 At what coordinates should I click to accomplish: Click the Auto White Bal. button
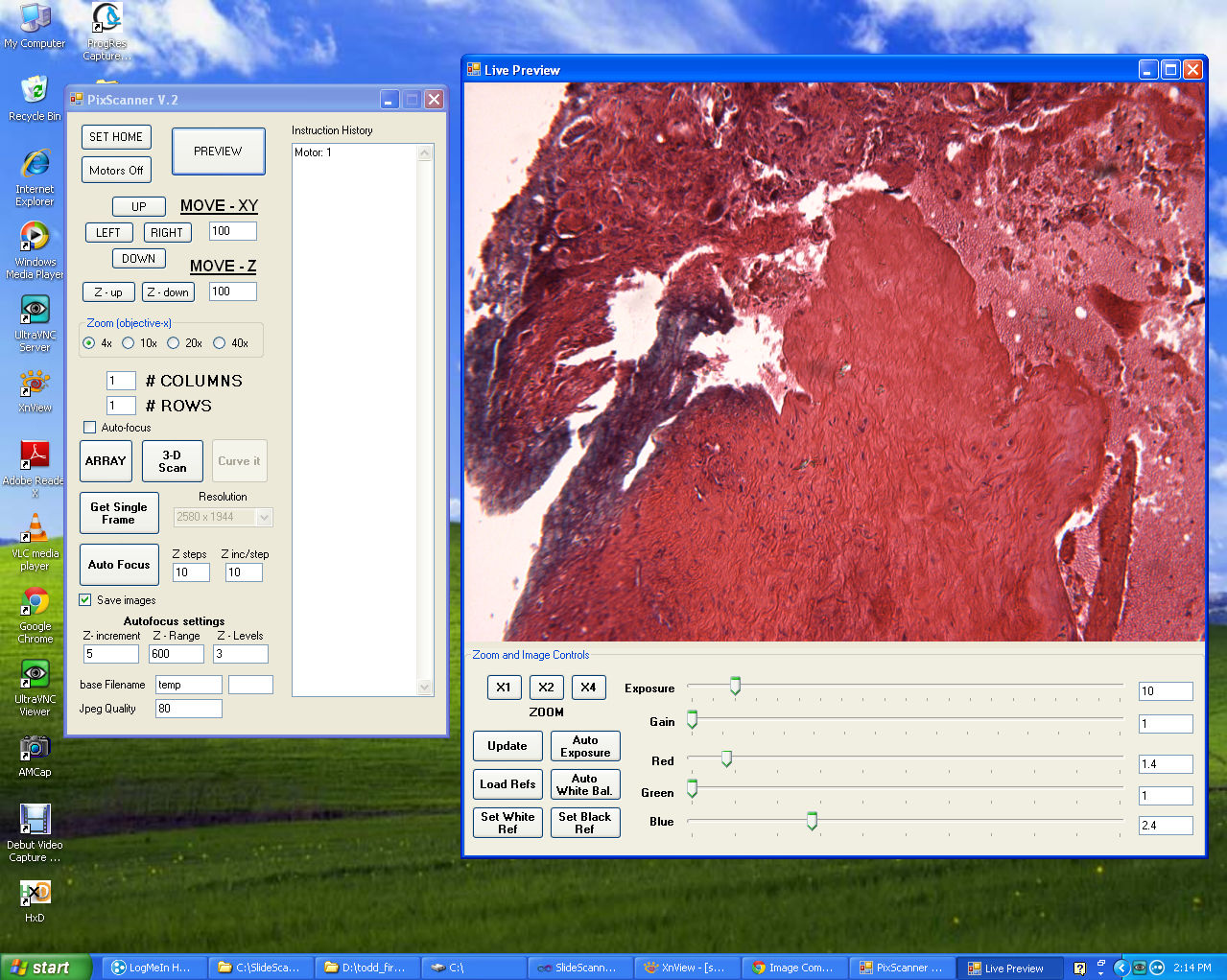tap(584, 784)
